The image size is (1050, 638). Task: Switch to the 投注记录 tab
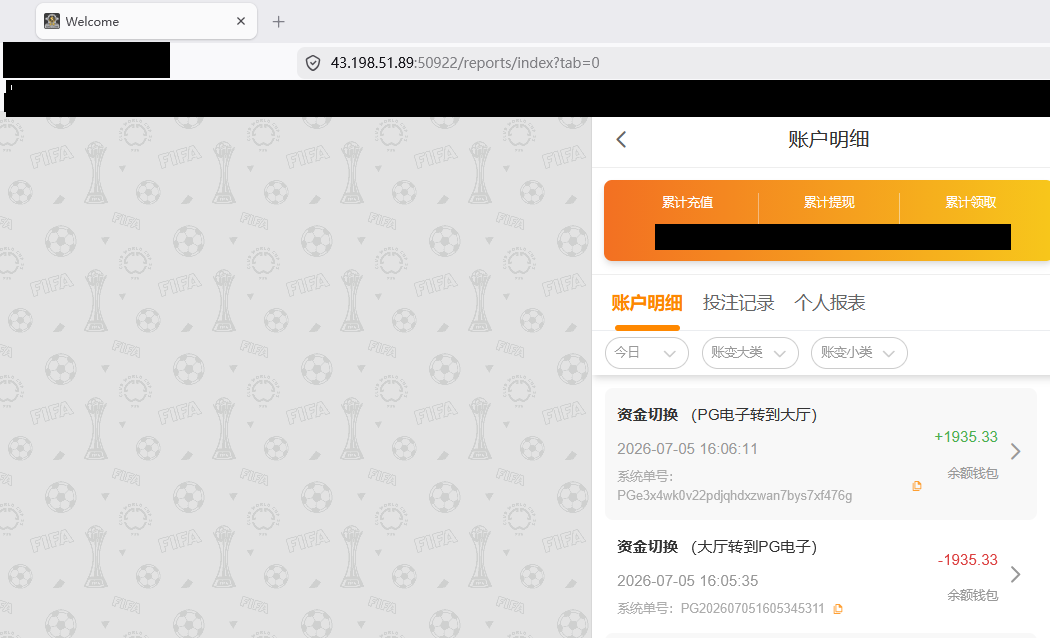(739, 303)
